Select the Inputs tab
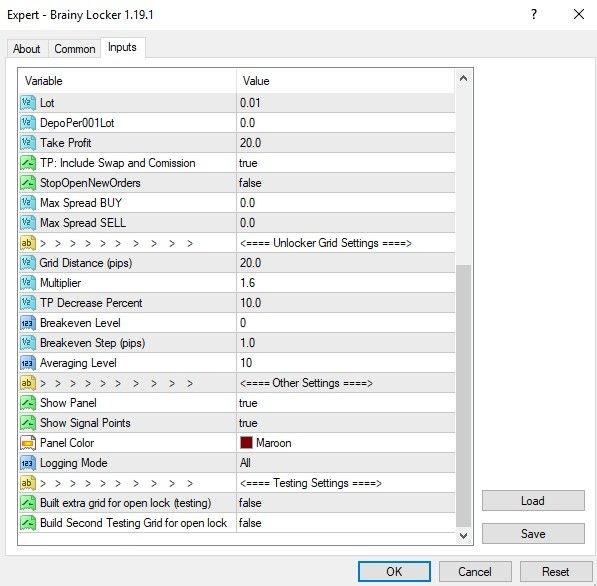 (122, 47)
